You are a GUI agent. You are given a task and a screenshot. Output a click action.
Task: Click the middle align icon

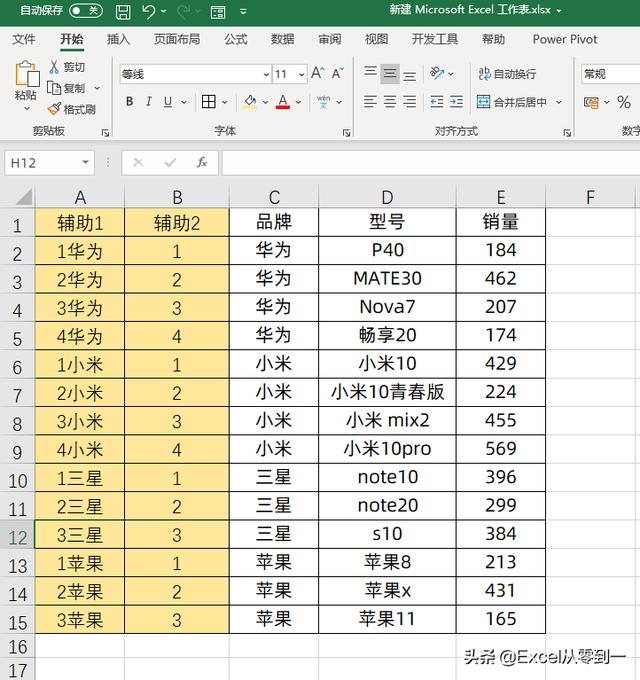(x=390, y=73)
